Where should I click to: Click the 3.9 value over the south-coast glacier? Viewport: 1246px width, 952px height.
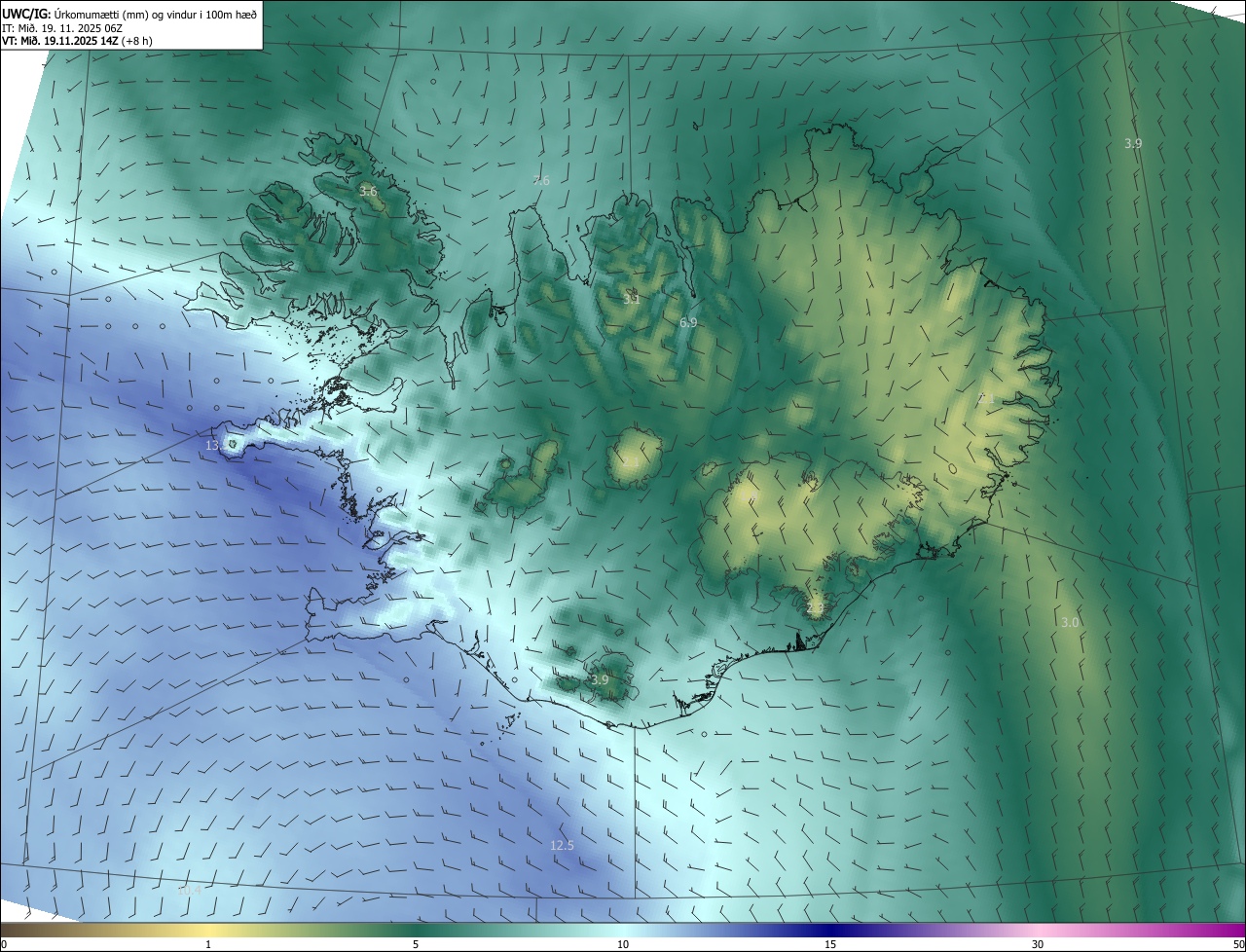click(600, 680)
